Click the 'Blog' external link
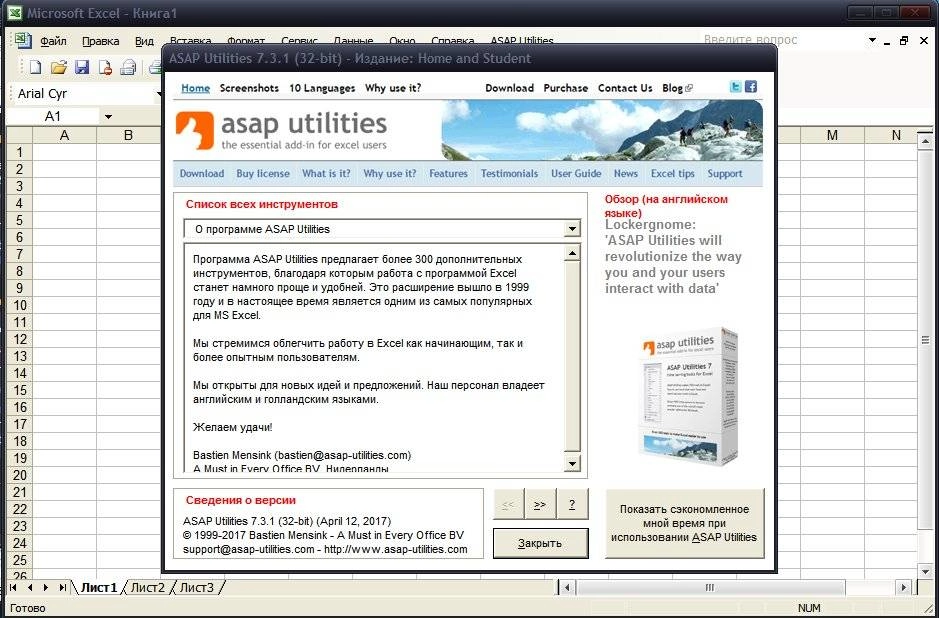The height and width of the screenshot is (618, 939). tap(677, 88)
